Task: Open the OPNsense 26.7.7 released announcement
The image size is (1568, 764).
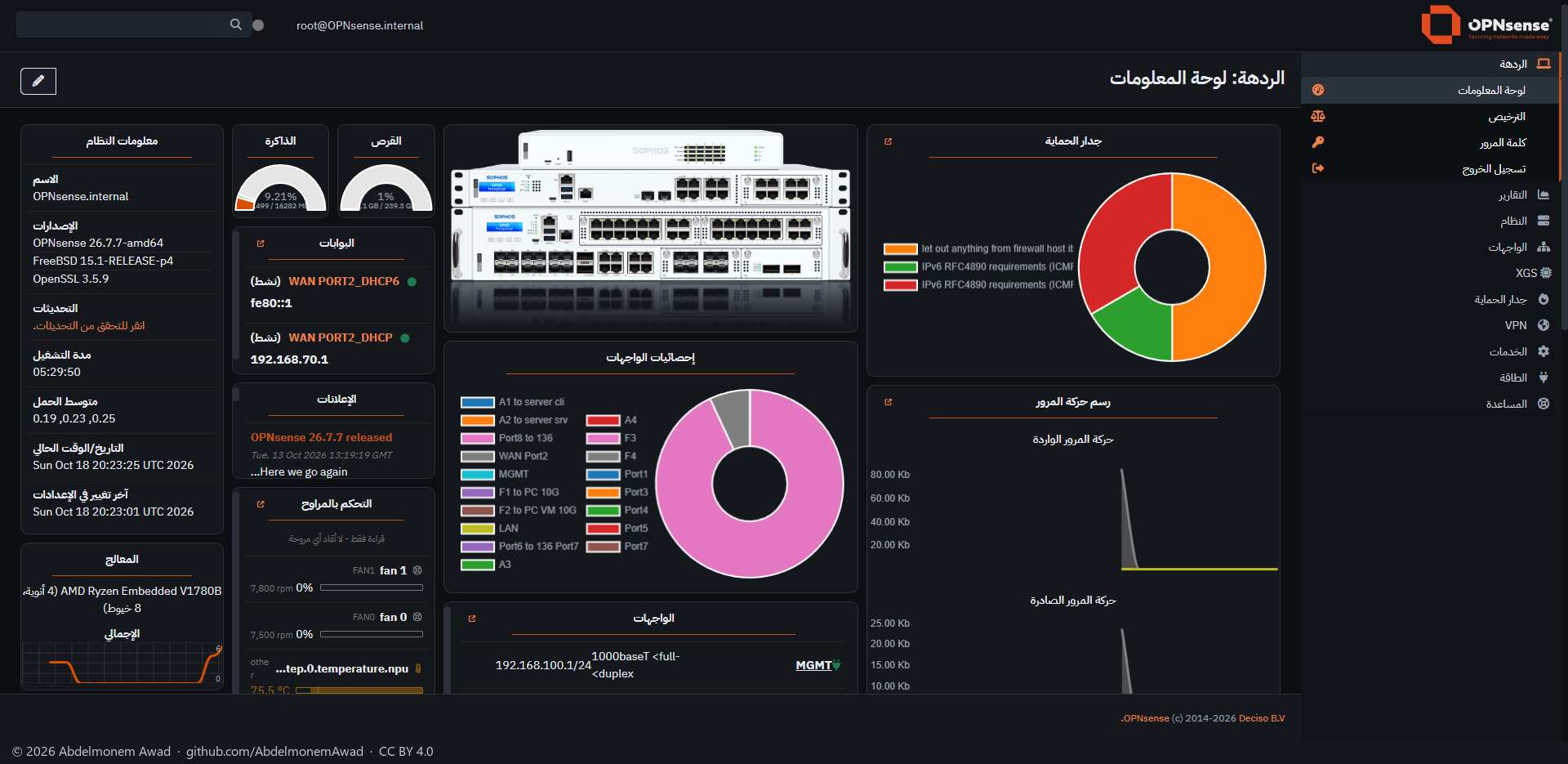Action: point(321,437)
